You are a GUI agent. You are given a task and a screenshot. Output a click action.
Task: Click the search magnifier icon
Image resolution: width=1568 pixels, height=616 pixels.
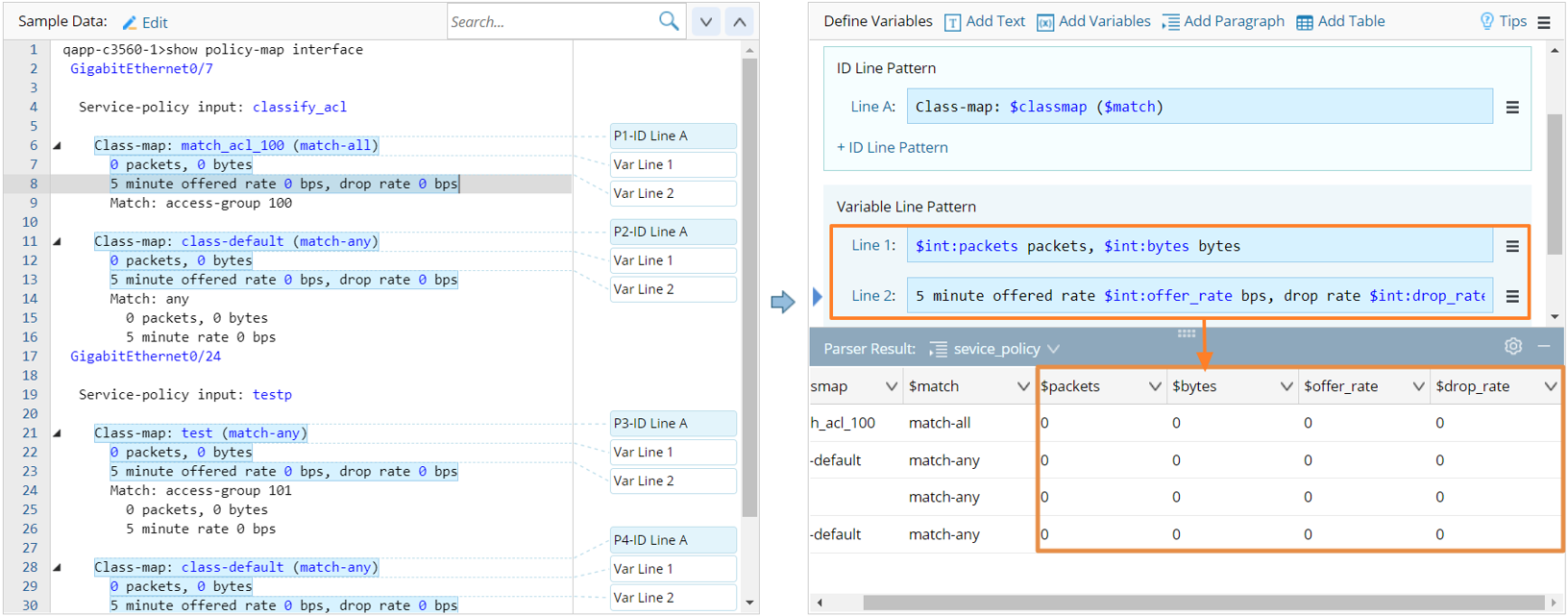coord(669,21)
